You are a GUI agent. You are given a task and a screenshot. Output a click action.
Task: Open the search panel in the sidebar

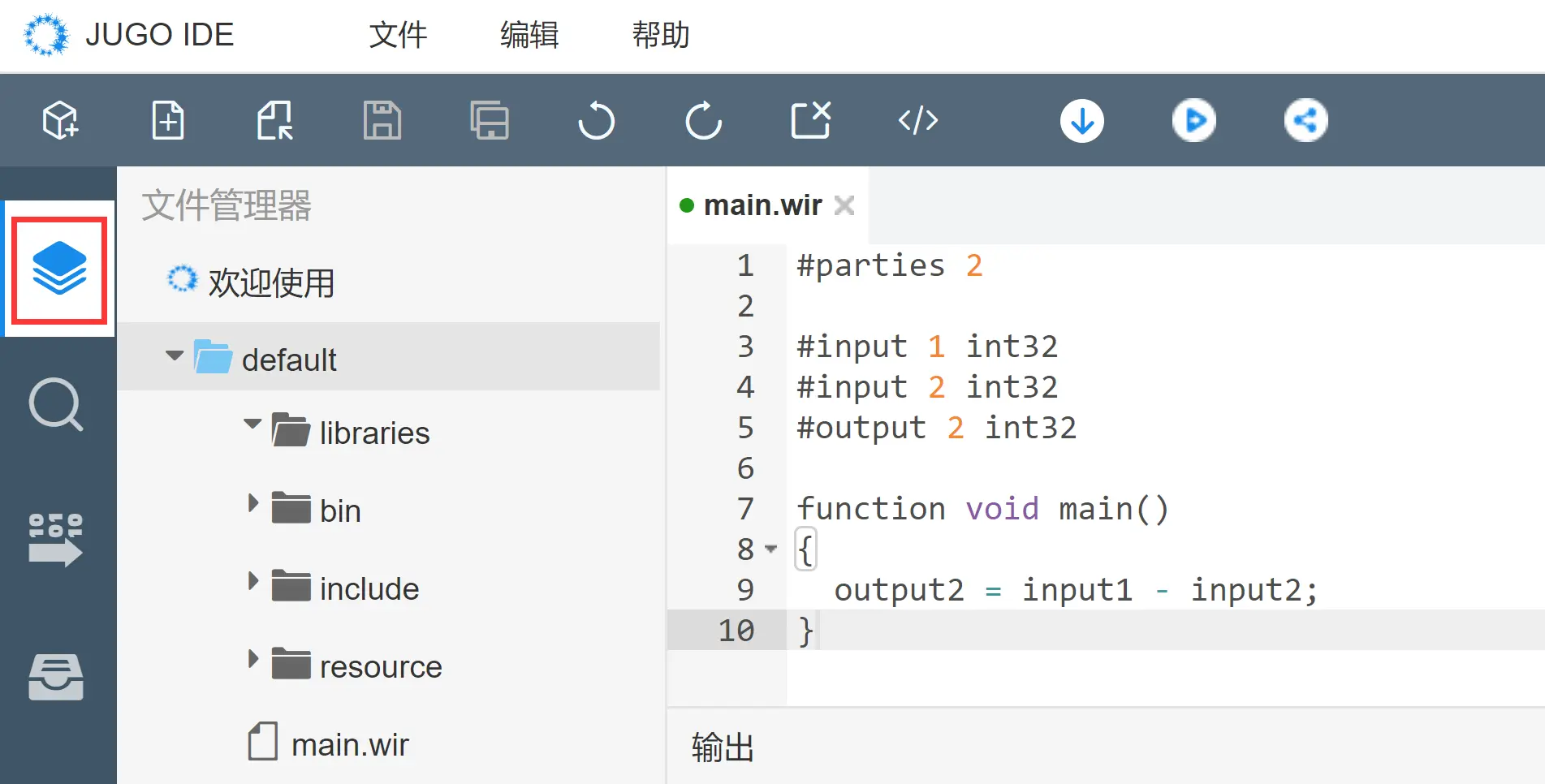56,403
